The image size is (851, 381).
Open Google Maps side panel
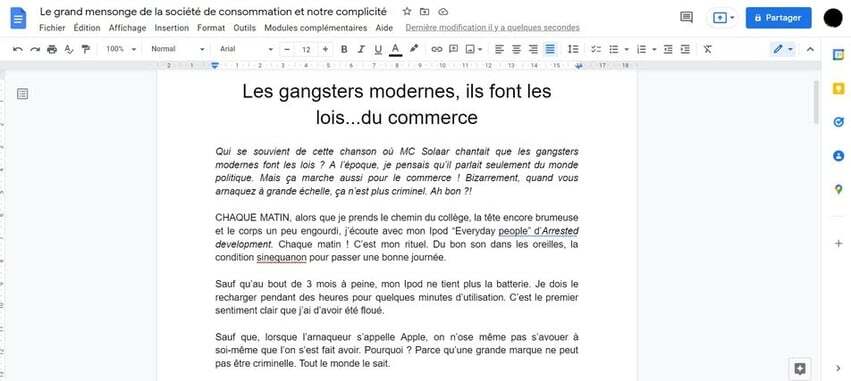click(839, 189)
